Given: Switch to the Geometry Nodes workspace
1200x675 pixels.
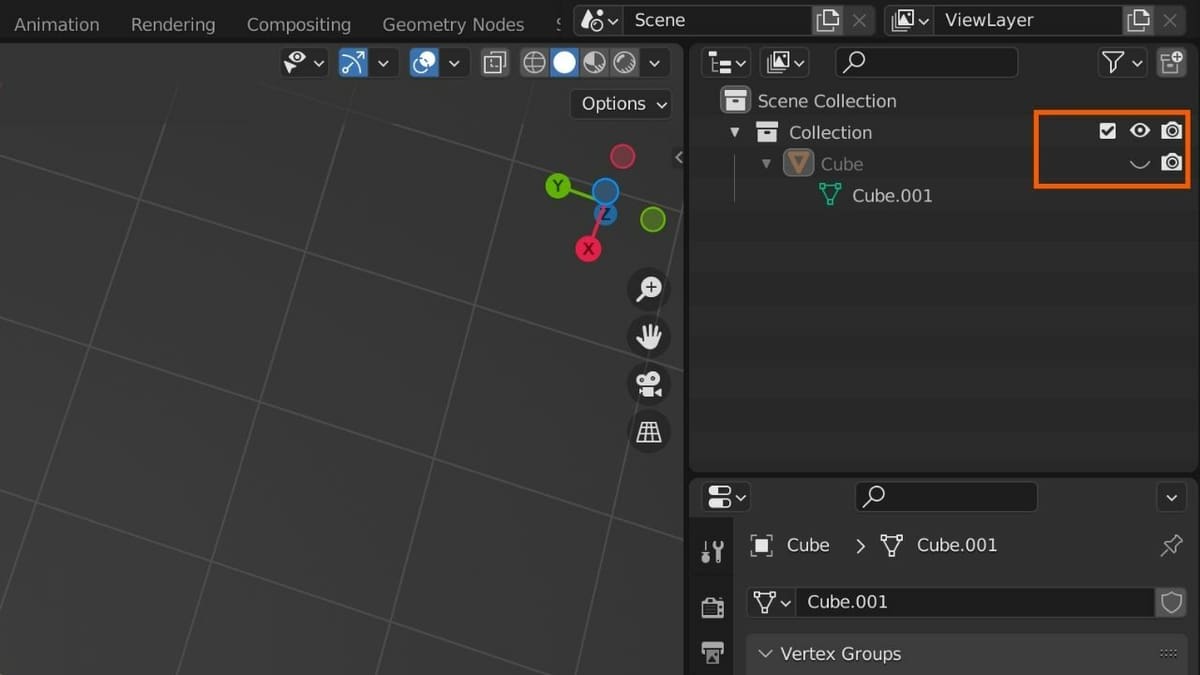Looking at the screenshot, I should pyautogui.click(x=453, y=24).
